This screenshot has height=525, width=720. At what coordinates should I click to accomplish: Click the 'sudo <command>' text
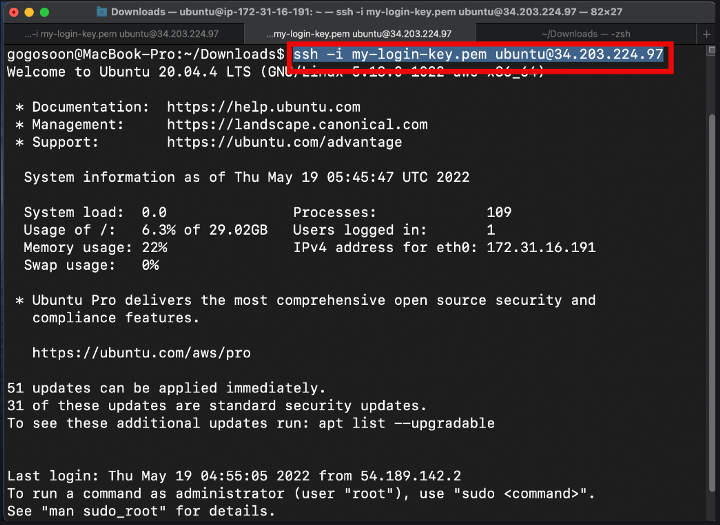coord(520,494)
